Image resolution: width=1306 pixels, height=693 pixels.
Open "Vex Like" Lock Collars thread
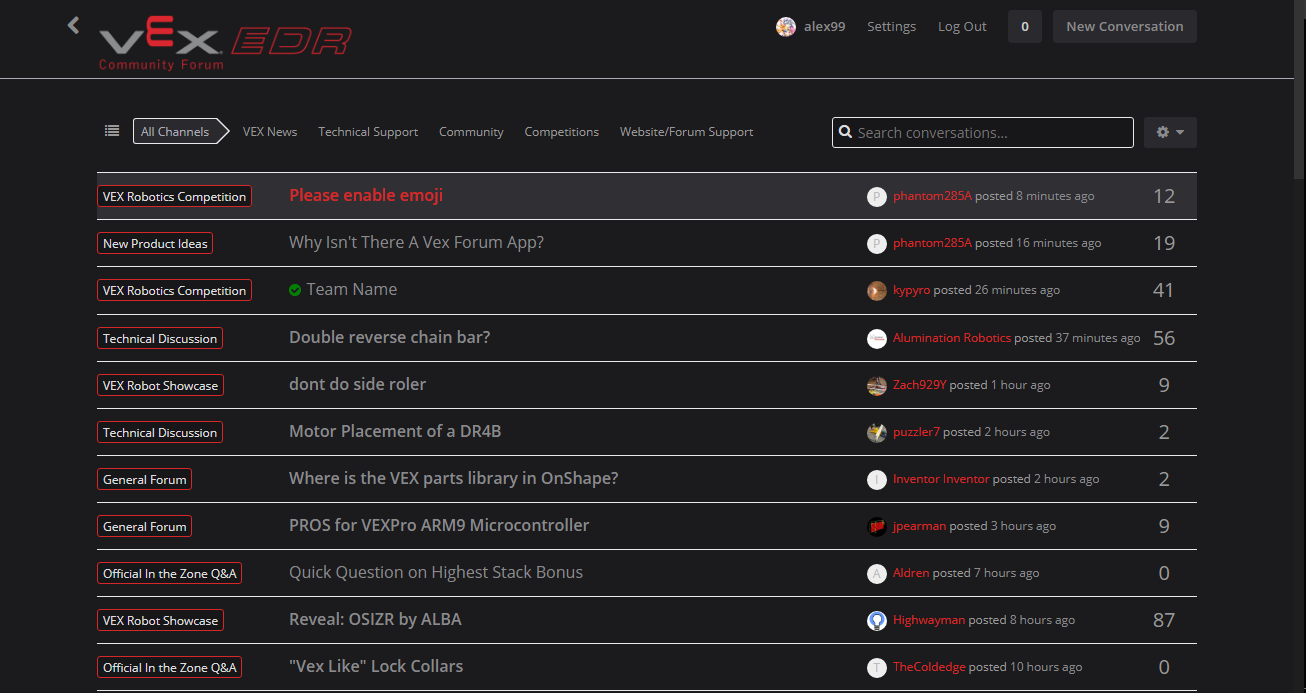(x=376, y=667)
